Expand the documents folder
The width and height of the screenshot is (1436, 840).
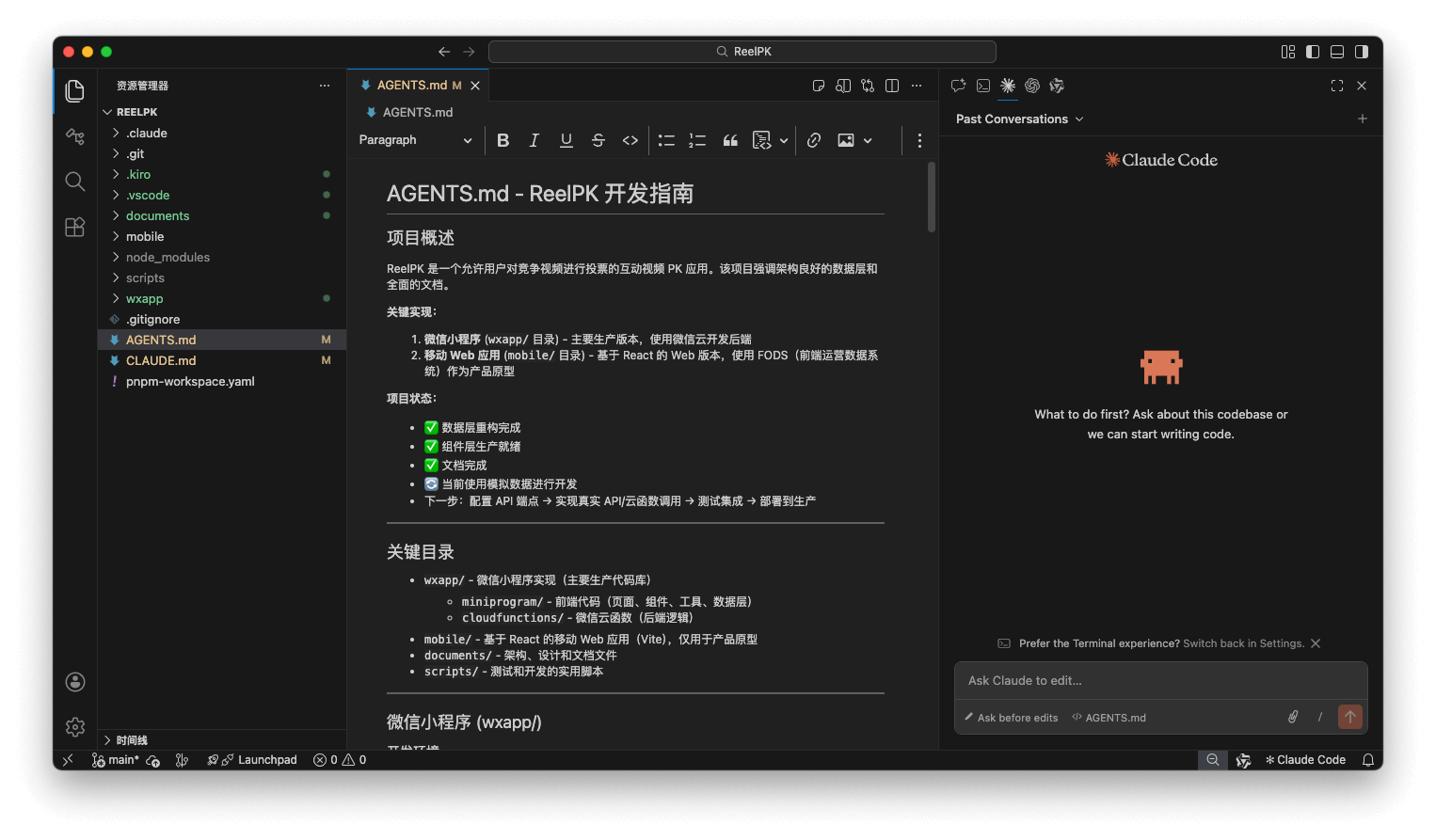[157, 216]
